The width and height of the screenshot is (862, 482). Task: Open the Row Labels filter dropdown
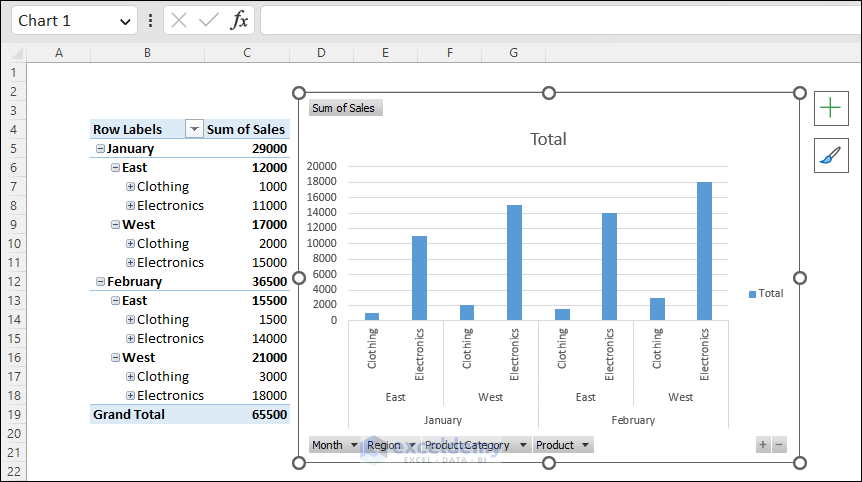tap(194, 129)
